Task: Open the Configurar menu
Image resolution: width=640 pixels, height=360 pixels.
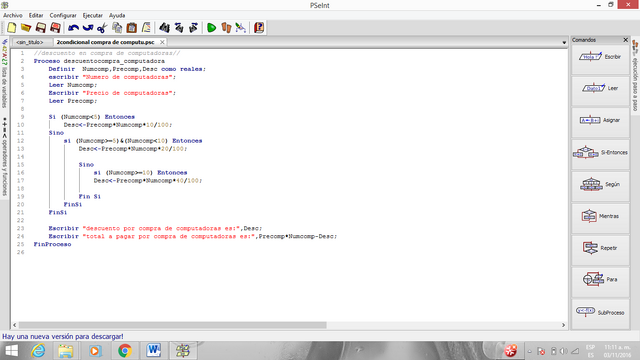Action: coord(63,16)
